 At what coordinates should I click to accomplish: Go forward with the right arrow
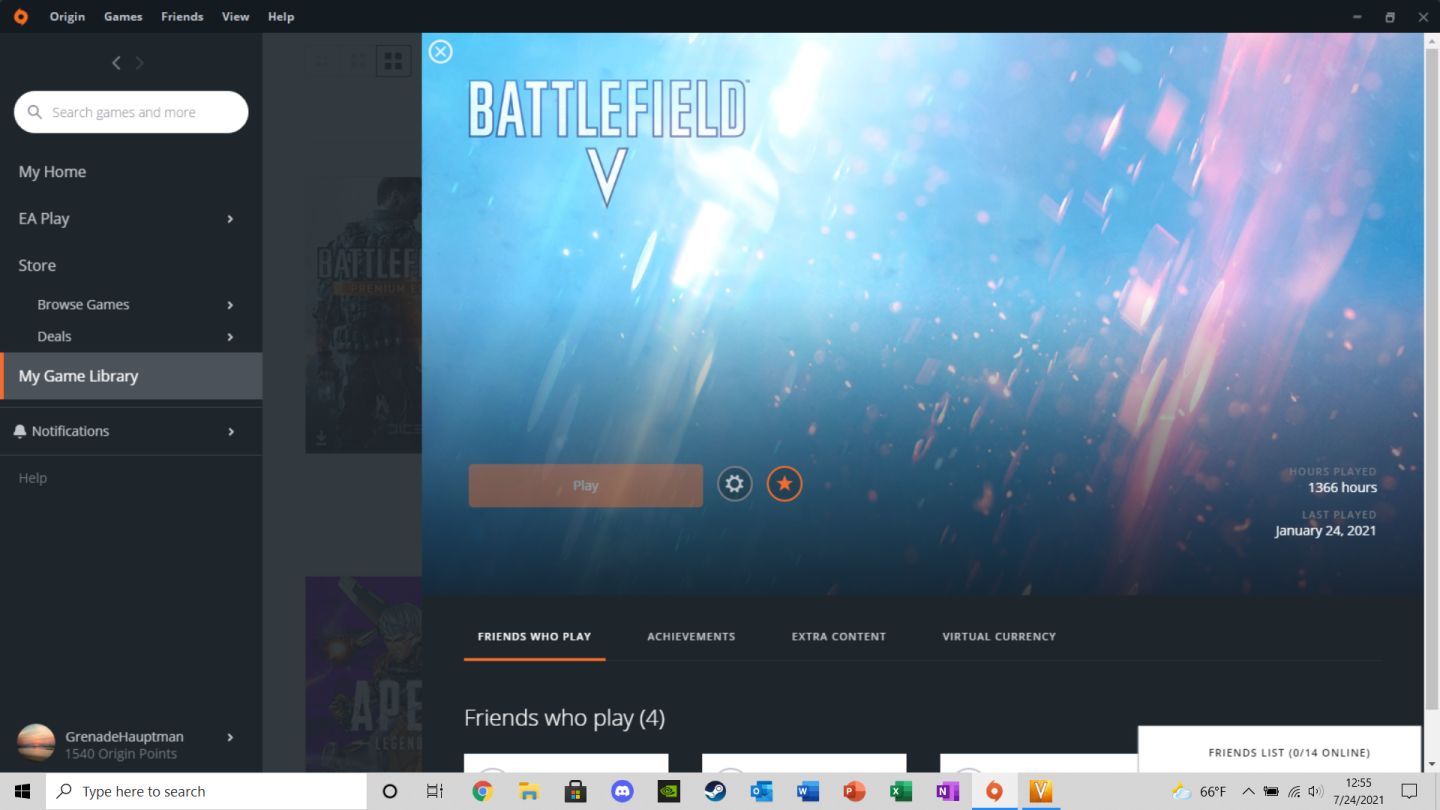[139, 63]
